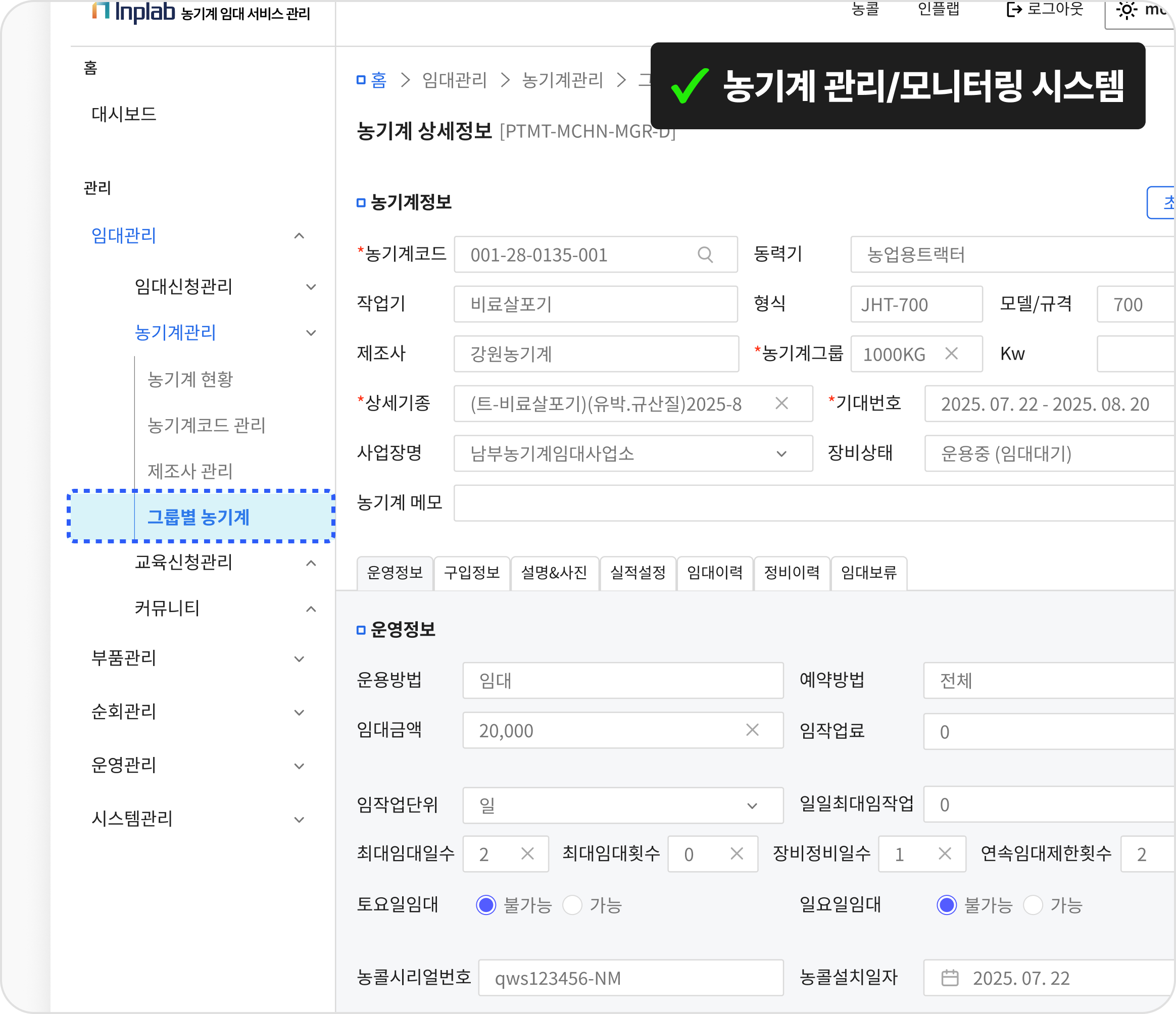The height and width of the screenshot is (1014, 1176).
Task: Open 농기계 현황 in sidebar
Action: point(190,379)
